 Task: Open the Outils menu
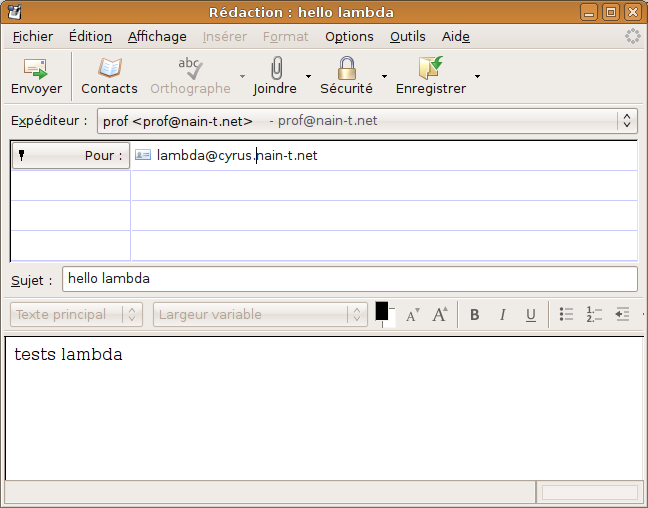(407, 36)
